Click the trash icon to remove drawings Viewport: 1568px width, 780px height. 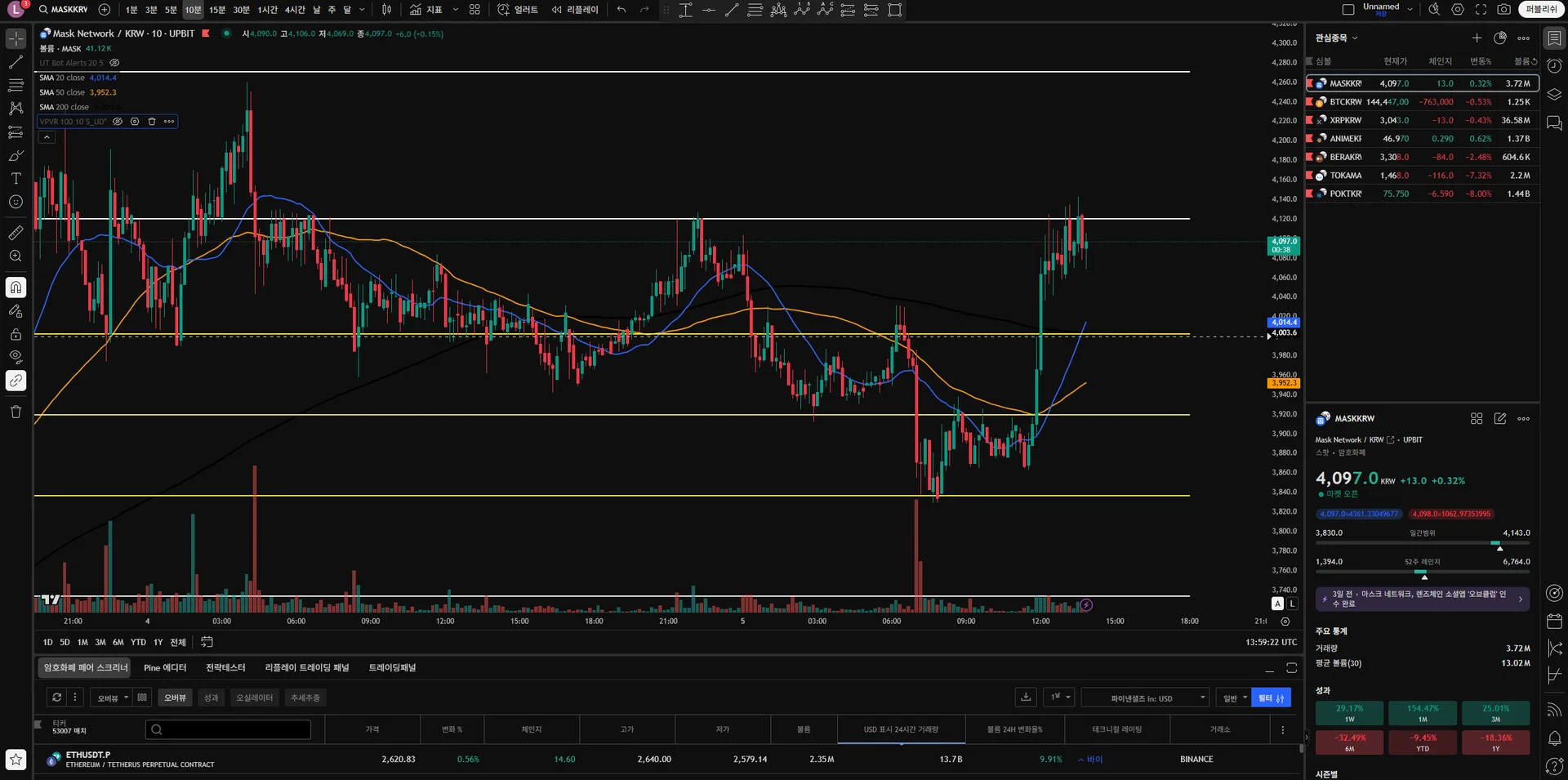tap(16, 412)
